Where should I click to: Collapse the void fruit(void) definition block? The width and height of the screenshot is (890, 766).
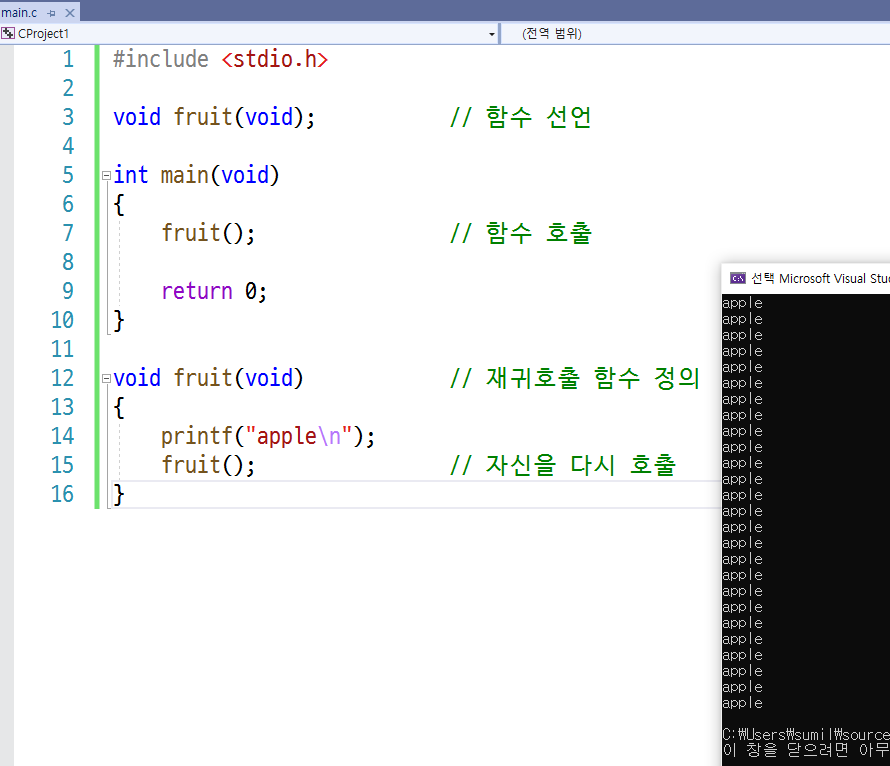pyautogui.click(x=106, y=378)
